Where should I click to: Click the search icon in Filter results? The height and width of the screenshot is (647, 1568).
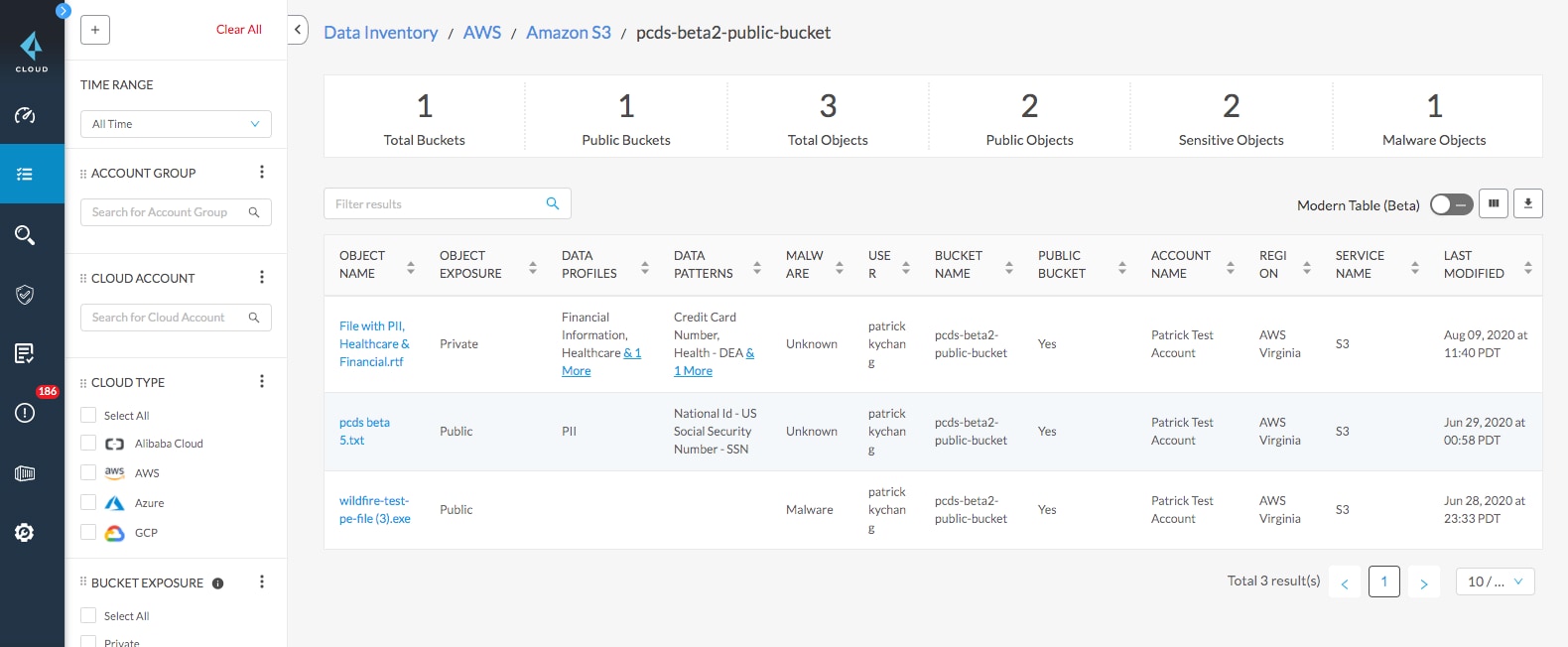coord(553,203)
